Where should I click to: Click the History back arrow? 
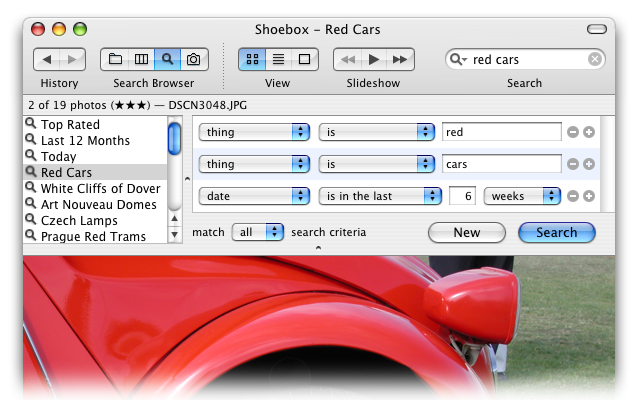[47, 60]
